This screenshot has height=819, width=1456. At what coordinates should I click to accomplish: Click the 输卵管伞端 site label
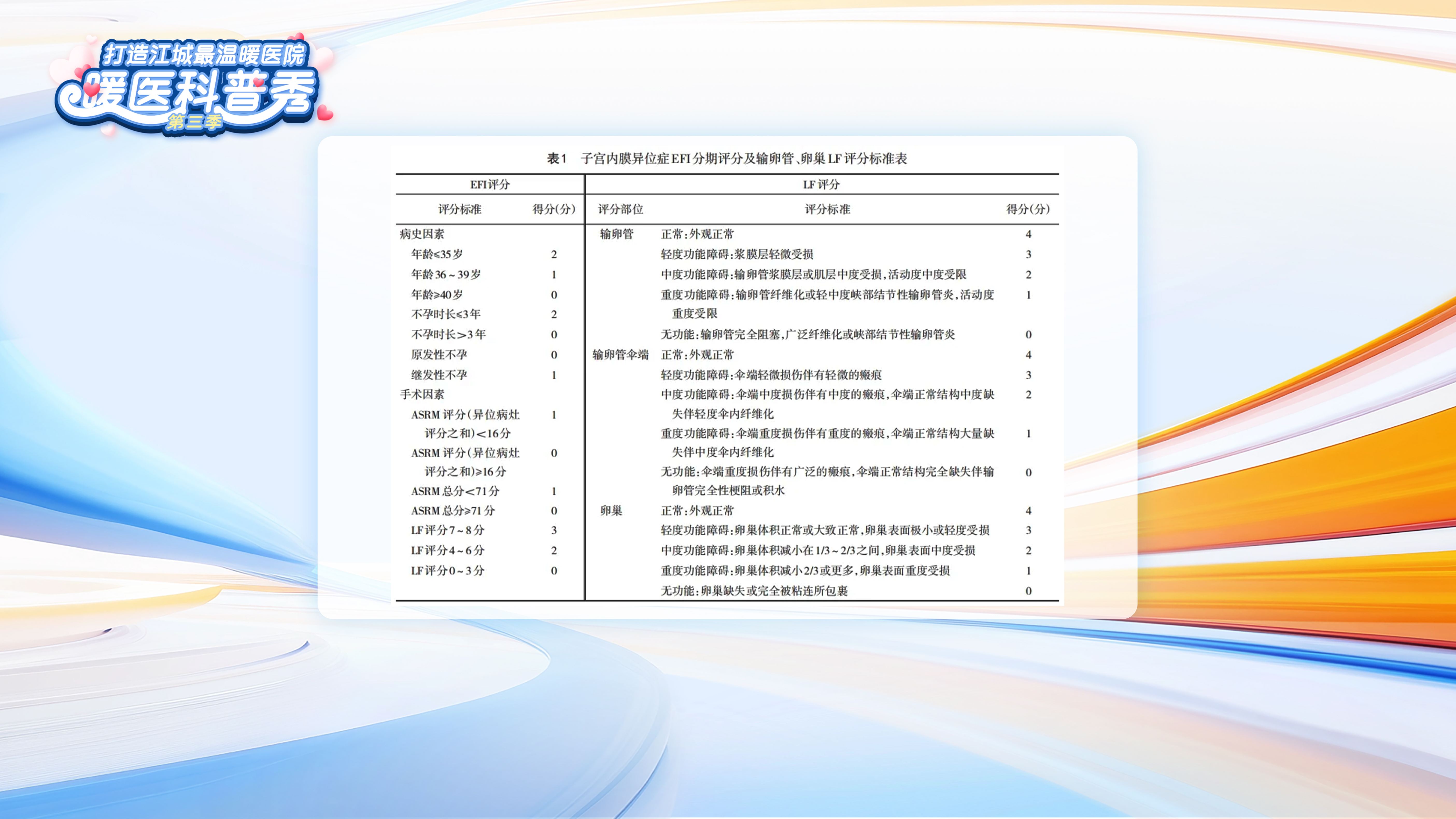coord(621,355)
